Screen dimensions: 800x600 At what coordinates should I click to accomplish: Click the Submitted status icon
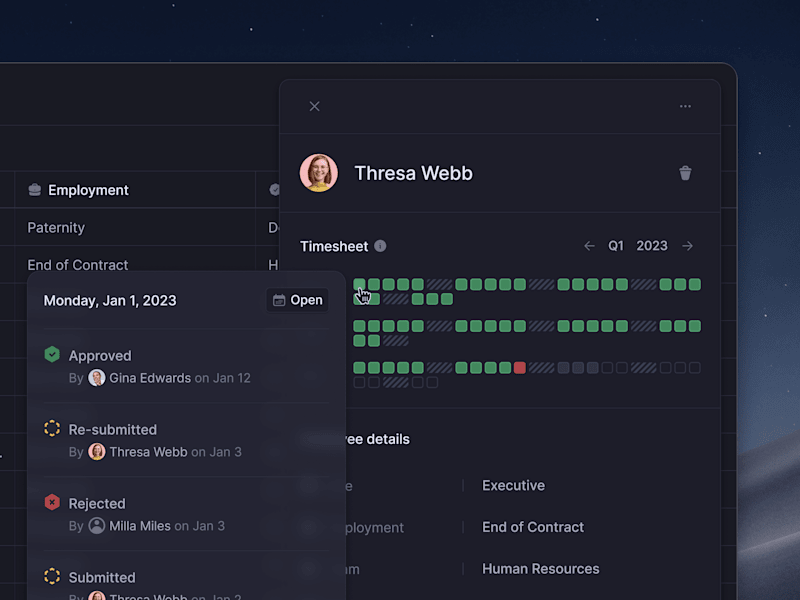[52, 576]
